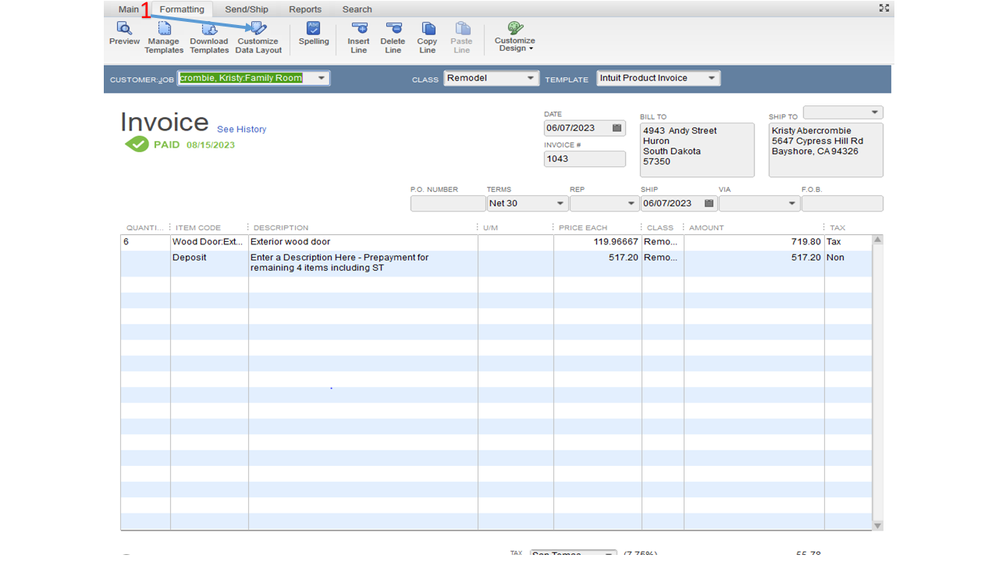
Task: Expand the Customer:Job dropdown
Action: 321,78
